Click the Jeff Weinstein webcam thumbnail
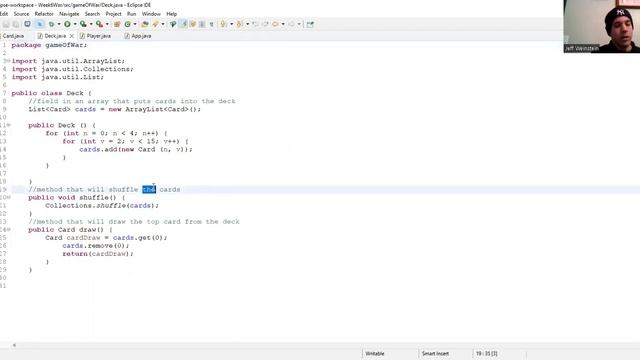 602,26
